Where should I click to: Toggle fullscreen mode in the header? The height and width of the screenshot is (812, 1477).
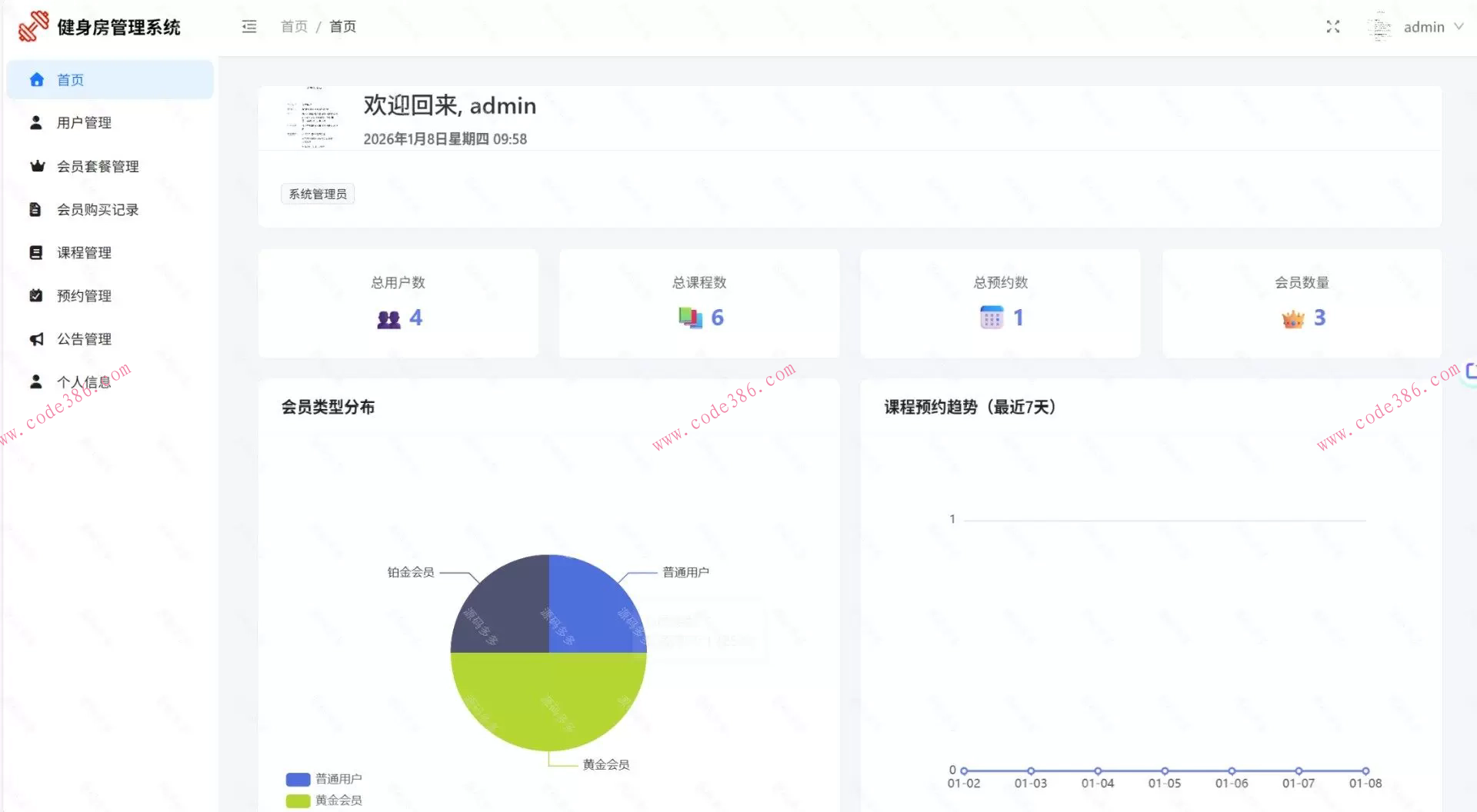click(1333, 26)
